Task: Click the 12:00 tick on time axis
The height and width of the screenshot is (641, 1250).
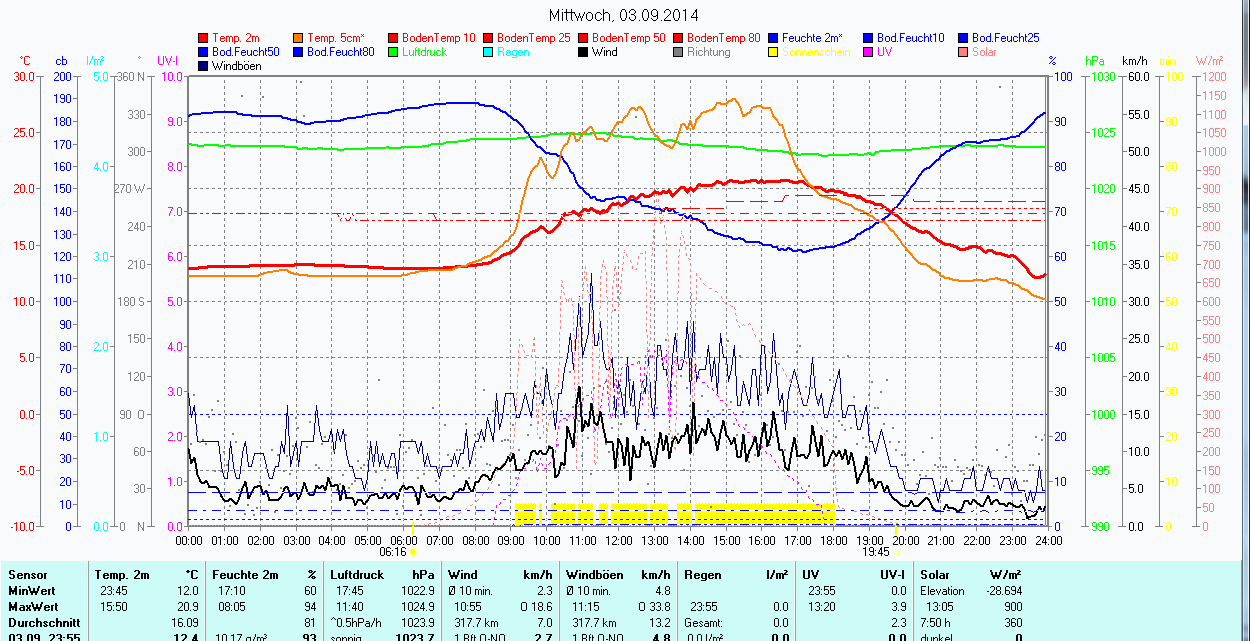Action: tap(618, 541)
